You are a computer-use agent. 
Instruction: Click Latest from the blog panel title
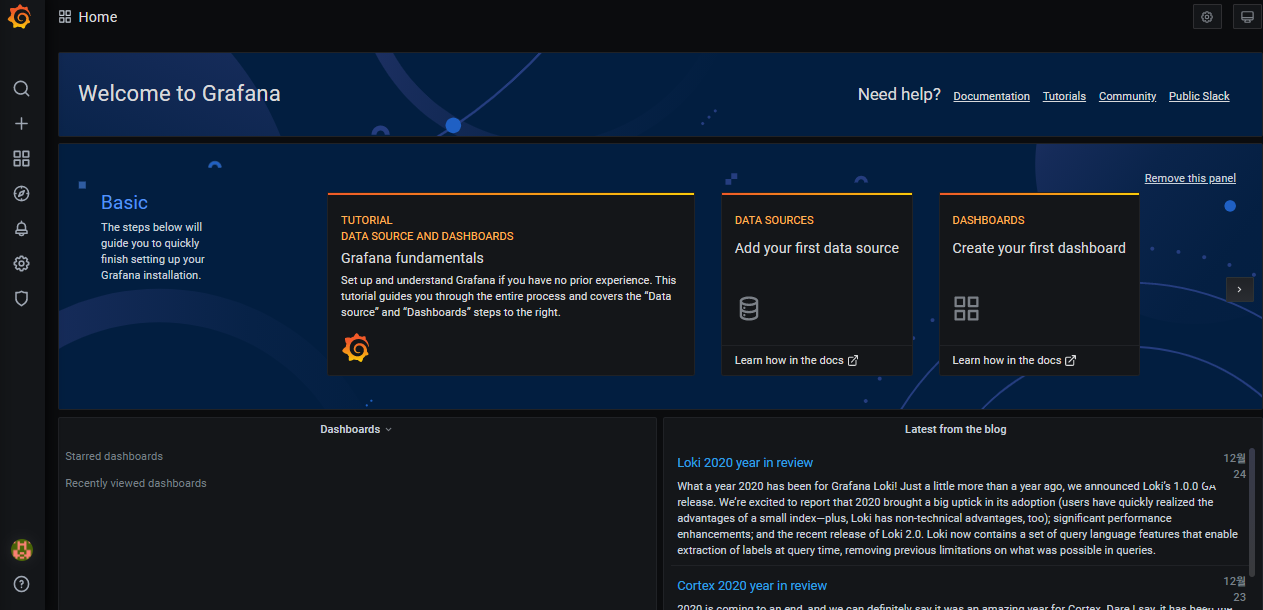coord(955,429)
